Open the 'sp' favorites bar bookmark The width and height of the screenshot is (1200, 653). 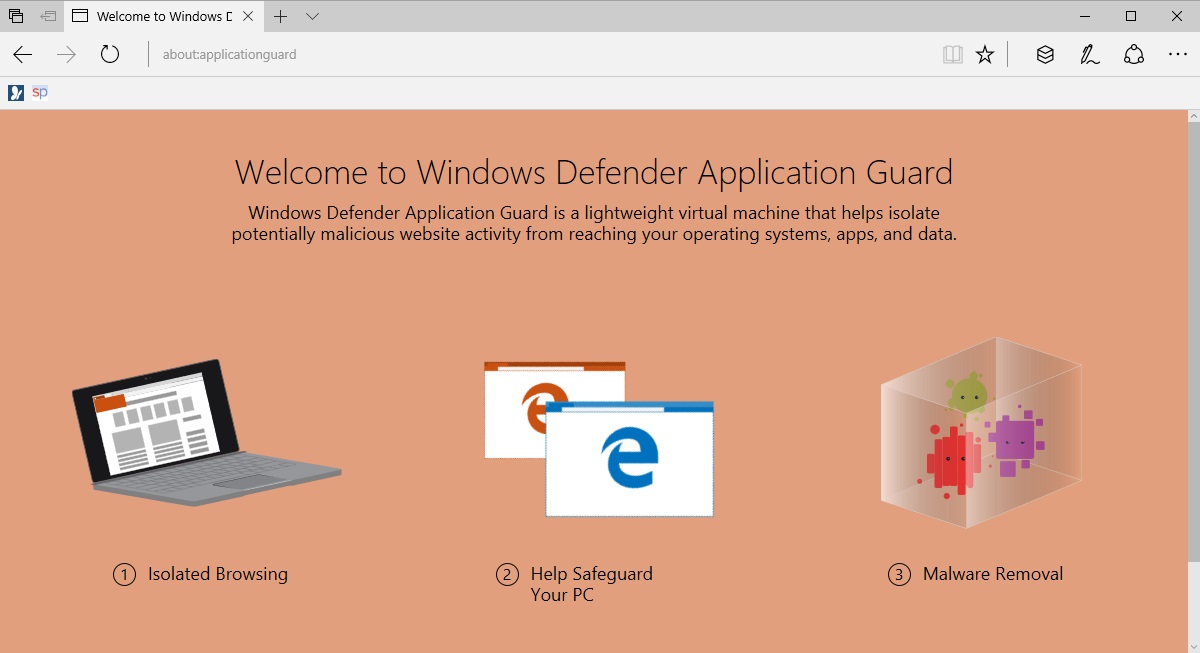coord(40,92)
